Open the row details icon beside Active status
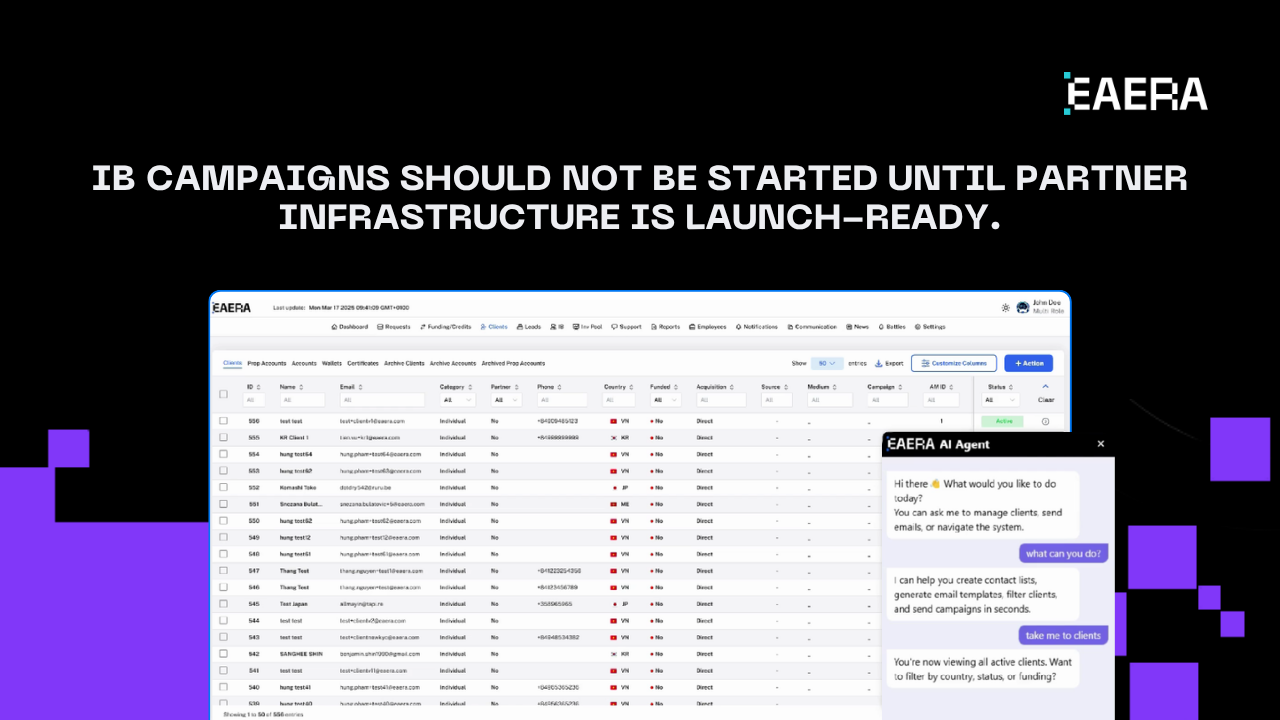Viewport: 1280px width, 720px height. tap(1046, 421)
